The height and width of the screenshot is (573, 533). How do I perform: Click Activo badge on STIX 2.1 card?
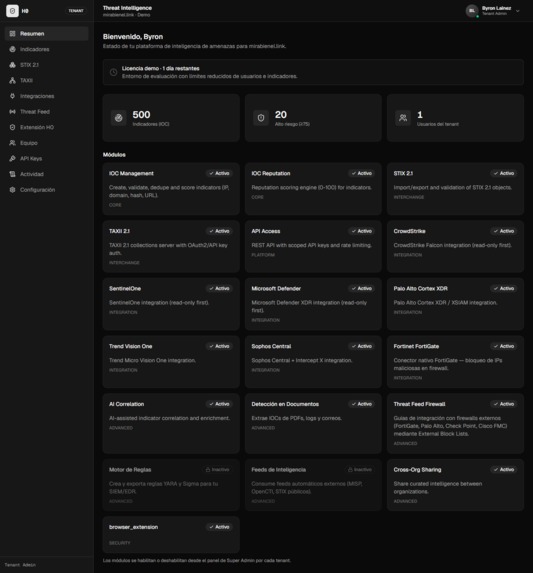click(504, 174)
